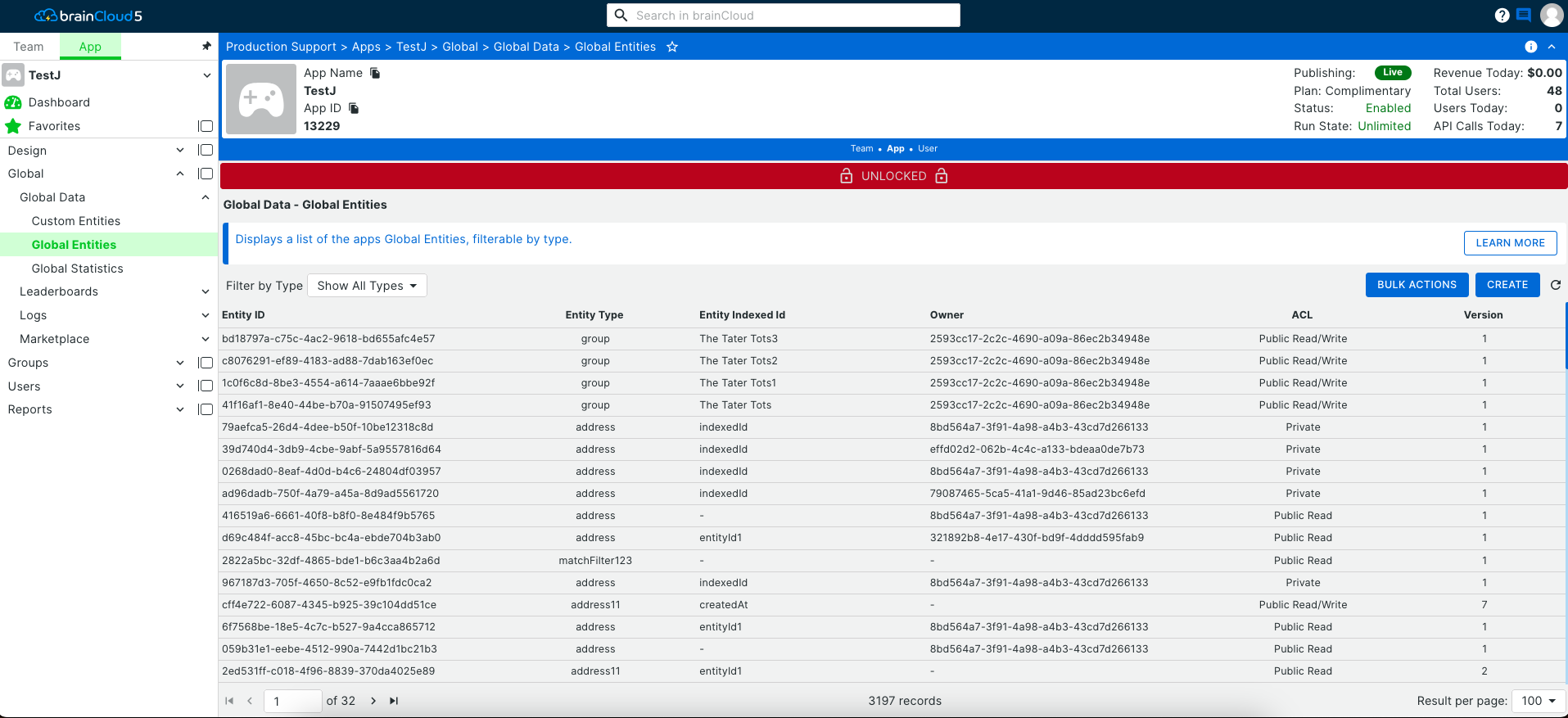
Task: Go to the previous page
Action: (250, 701)
